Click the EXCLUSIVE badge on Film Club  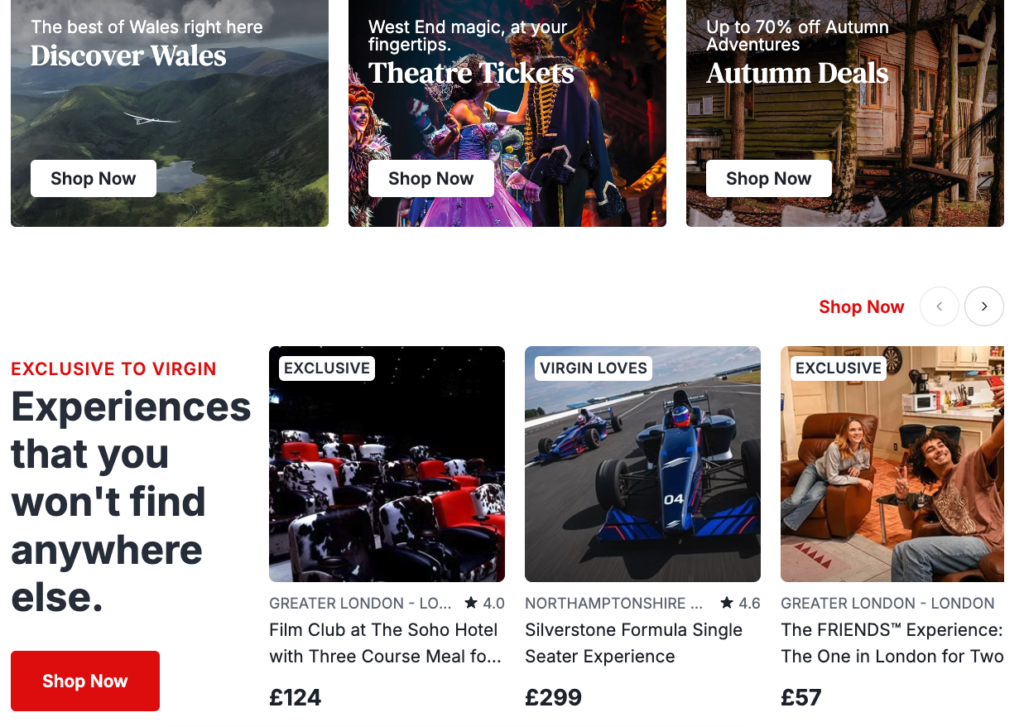click(x=327, y=368)
